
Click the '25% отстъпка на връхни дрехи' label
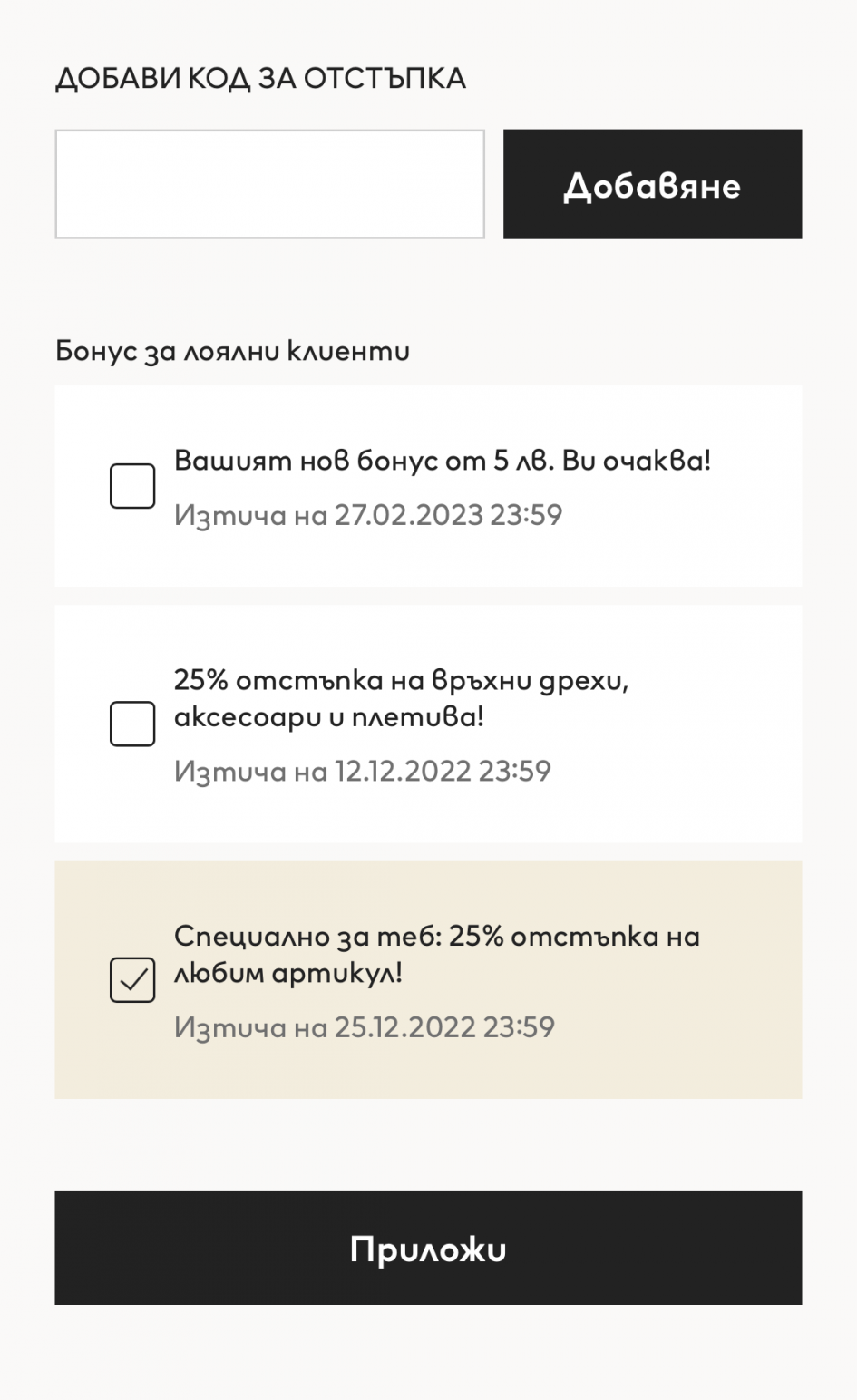tap(401, 680)
